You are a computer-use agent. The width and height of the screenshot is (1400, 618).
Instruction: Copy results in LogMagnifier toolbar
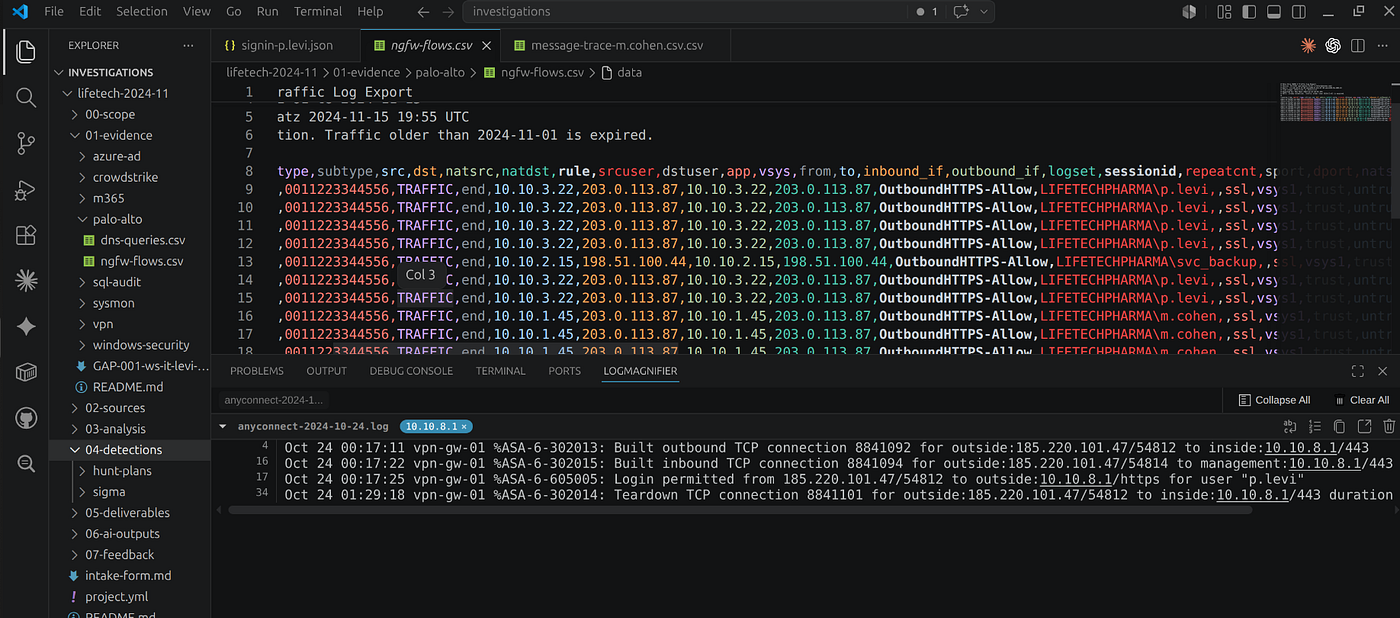(1340, 426)
